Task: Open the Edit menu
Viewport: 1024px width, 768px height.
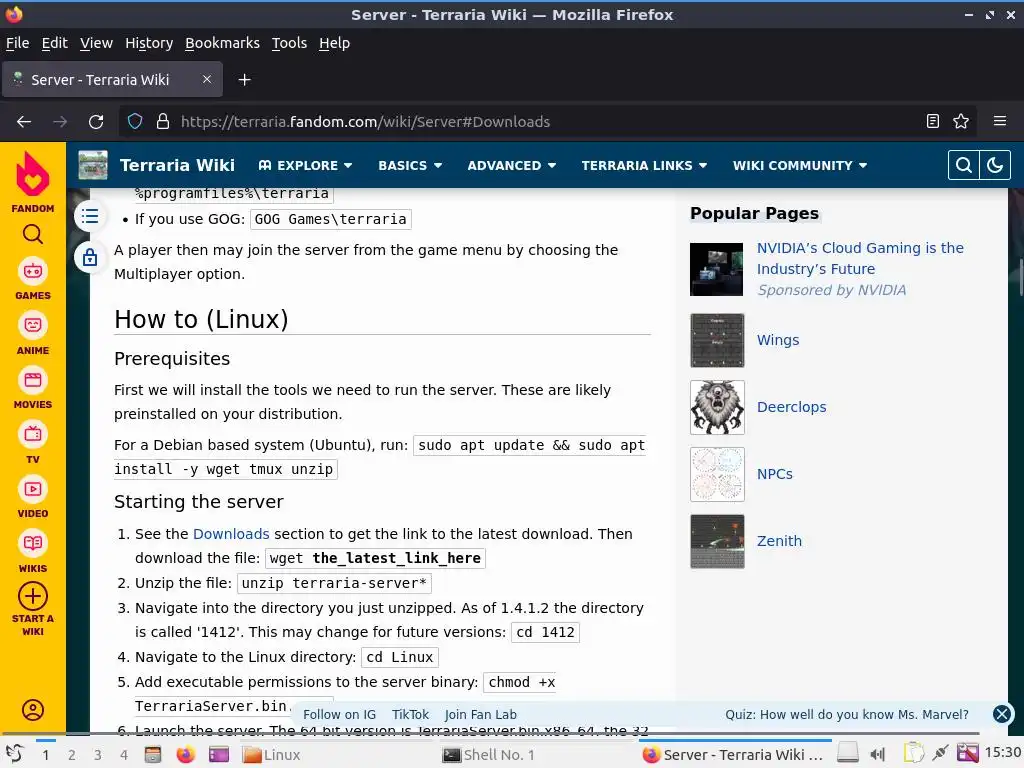Action: point(55,43)
